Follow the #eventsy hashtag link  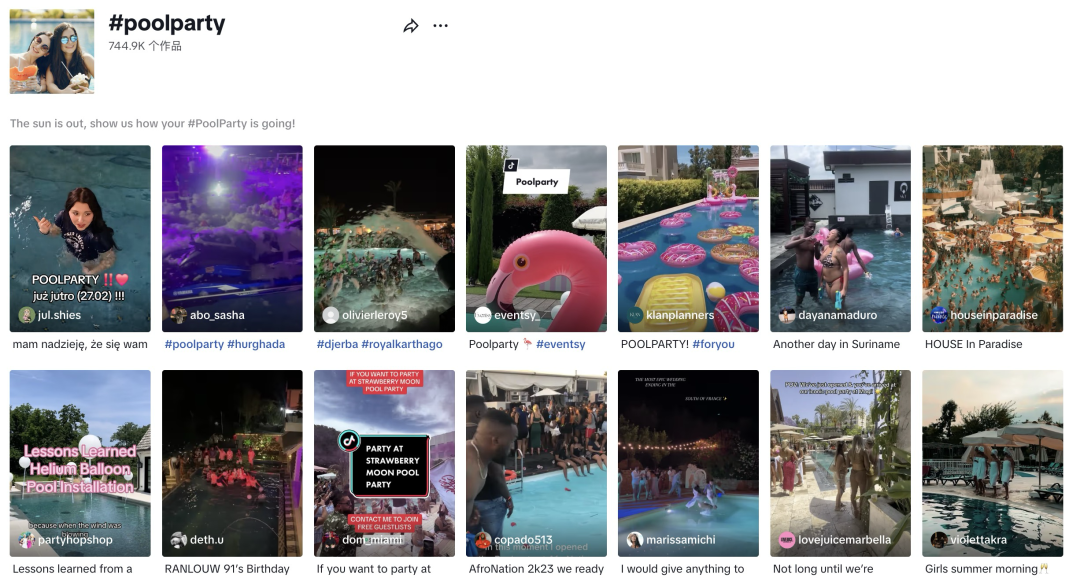(560, 344)
